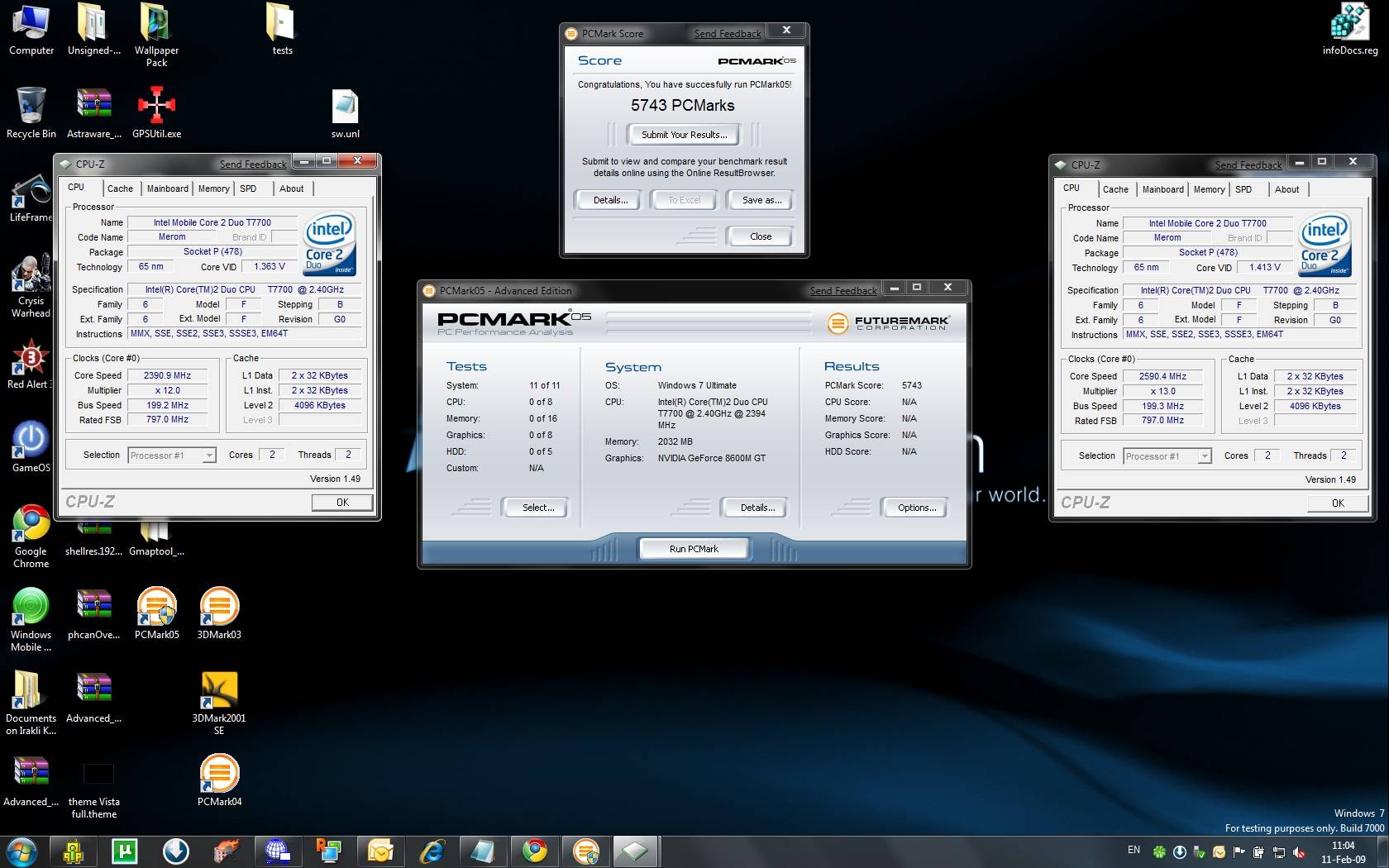
Task: Open Details in PCMark Score dialog
Action: tap(610, 200)
